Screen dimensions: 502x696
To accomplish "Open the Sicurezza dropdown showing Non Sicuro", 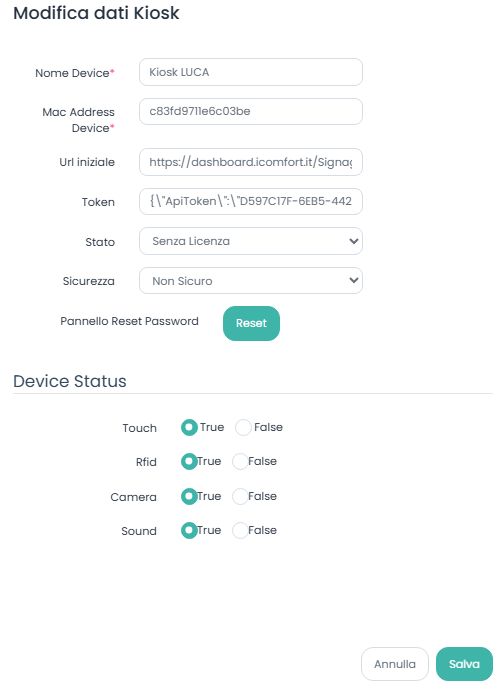I will pos(251,281).
